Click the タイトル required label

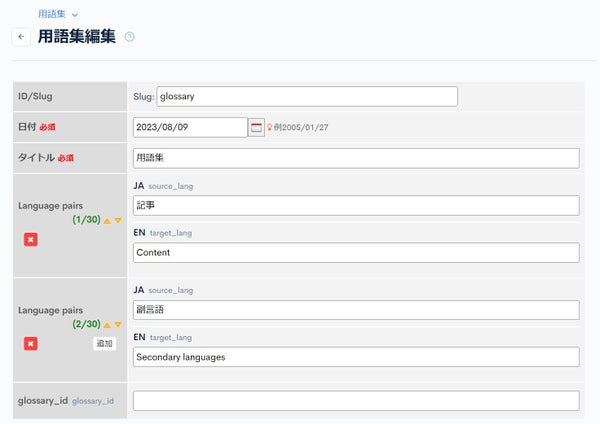tap(46, 158)
